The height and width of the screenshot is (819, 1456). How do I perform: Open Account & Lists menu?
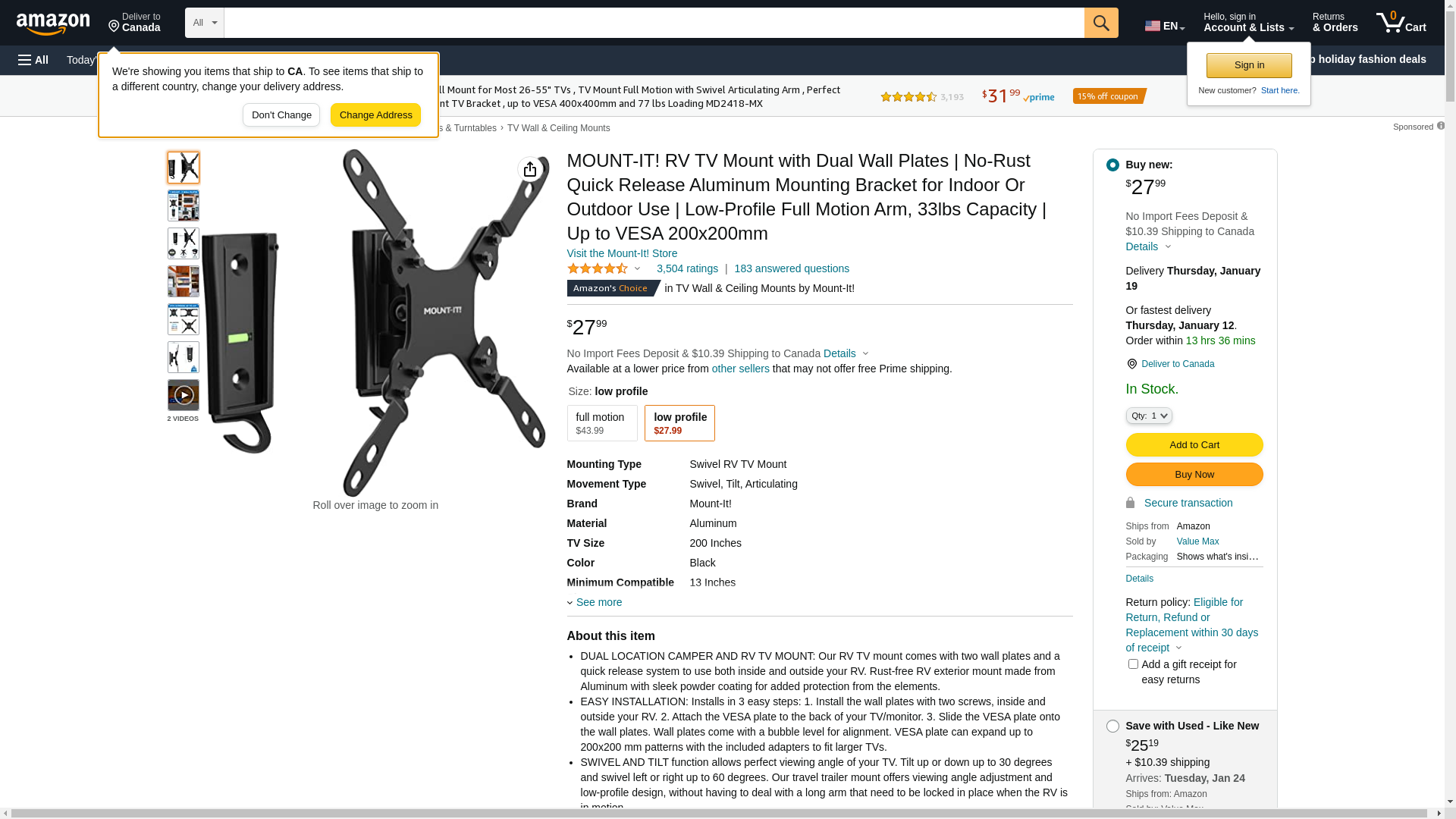1248,22
